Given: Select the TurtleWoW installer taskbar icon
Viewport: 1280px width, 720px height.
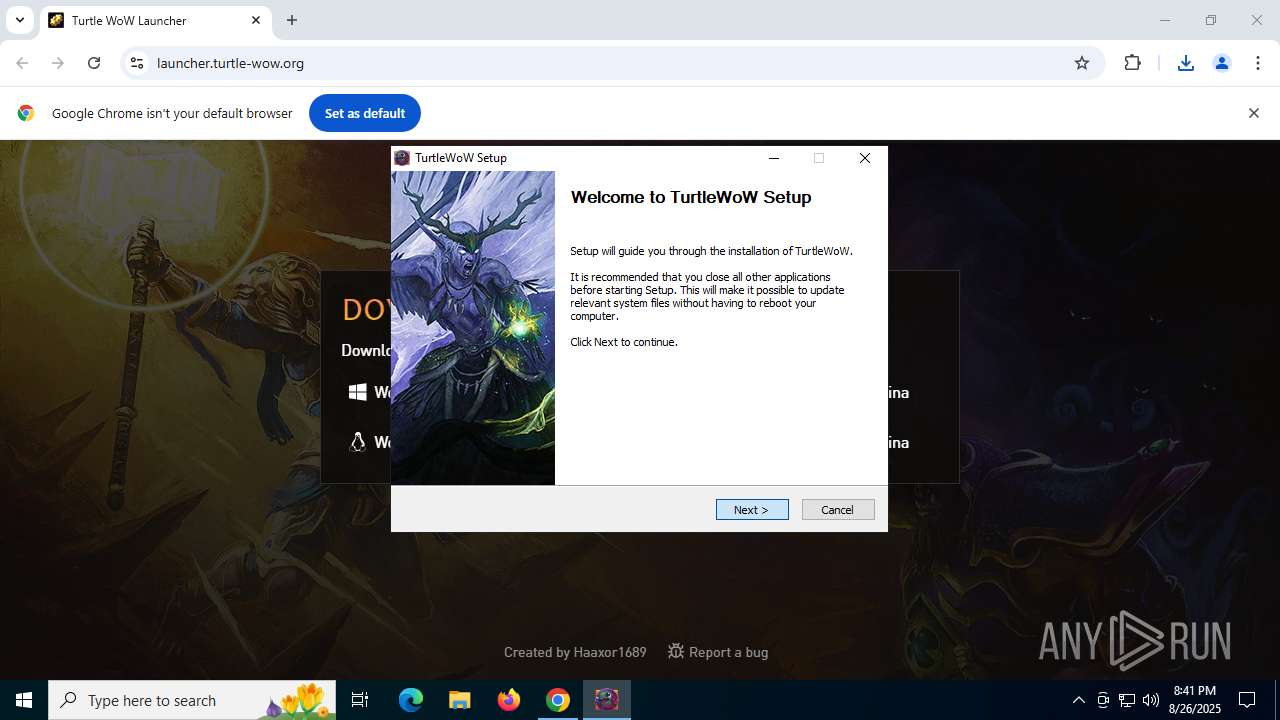Looking at the screenshot, I should click(607, 700).
